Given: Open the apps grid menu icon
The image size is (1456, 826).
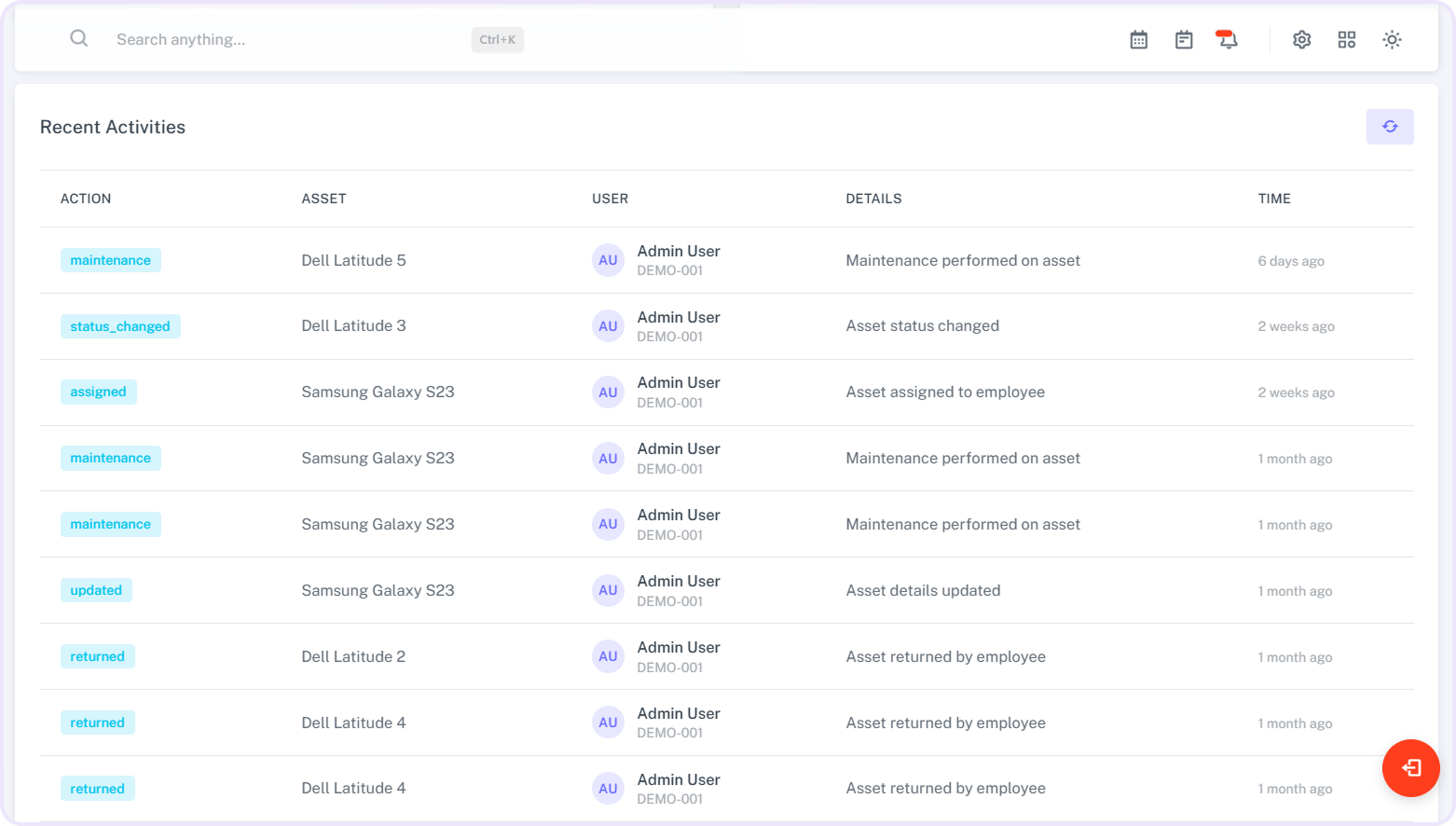Looking at the screenshot, I should (1346, 40).
